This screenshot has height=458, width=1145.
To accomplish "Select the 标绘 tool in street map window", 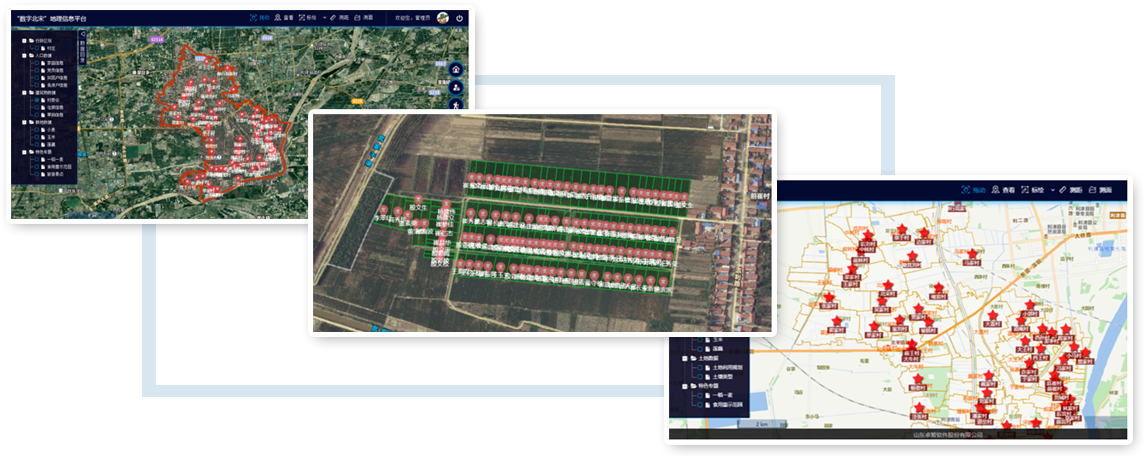I will click(x=1033, y=190).
